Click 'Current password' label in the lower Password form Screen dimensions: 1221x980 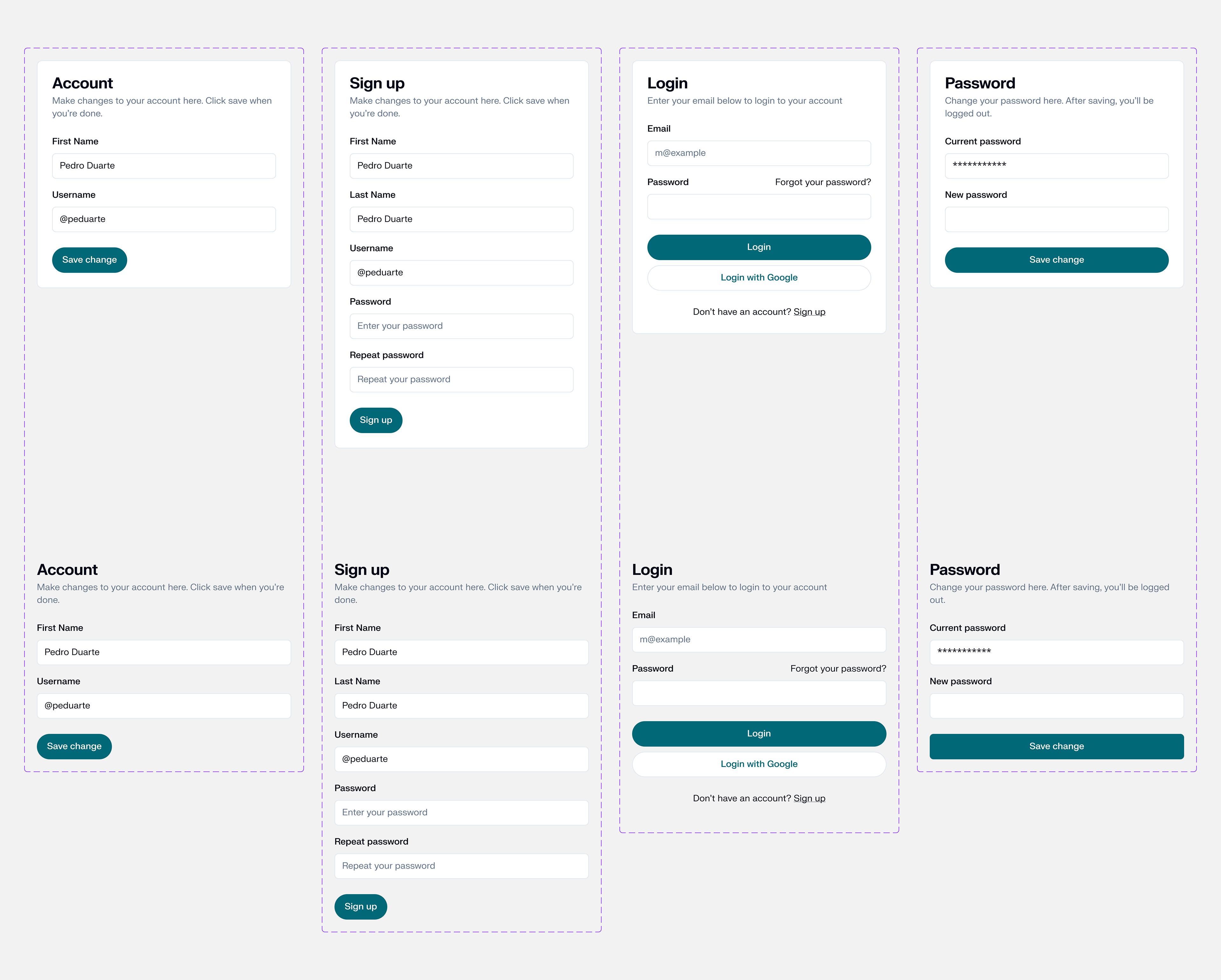pos(967,628)
